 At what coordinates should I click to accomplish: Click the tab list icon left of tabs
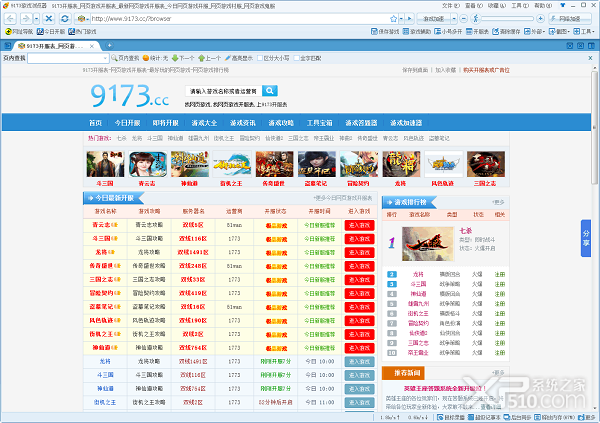[8, 46]
